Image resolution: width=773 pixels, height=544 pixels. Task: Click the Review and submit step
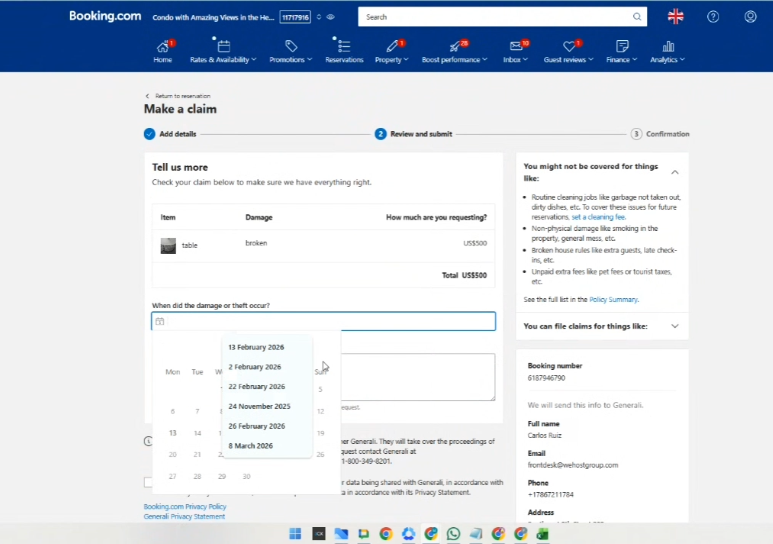pyautogui.click(x=414, y=134)
